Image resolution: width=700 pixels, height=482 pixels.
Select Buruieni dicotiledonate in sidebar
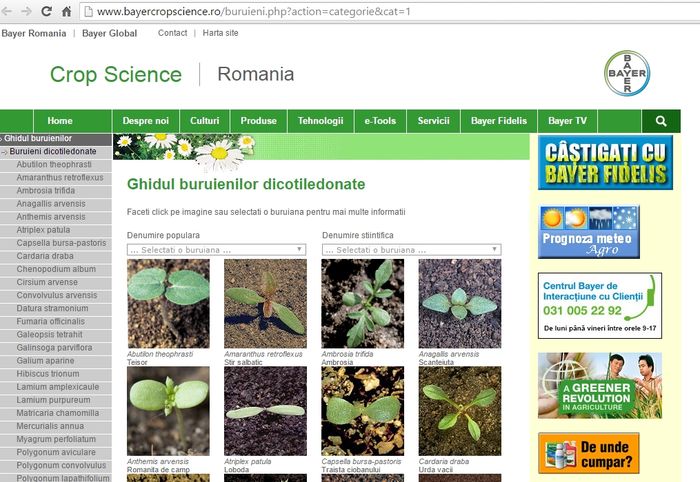(x=56, y=152)
